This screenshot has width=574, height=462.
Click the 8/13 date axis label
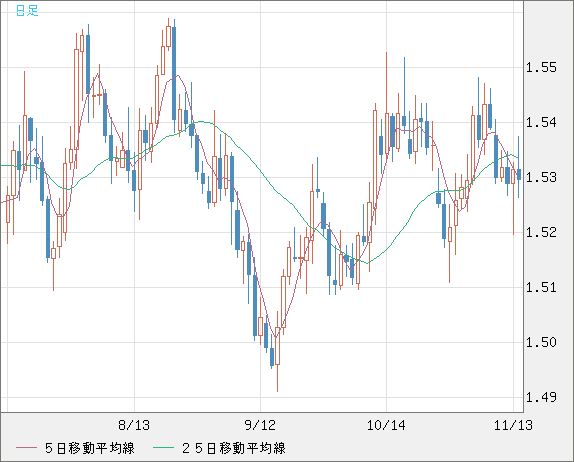[x=134, y=425]
